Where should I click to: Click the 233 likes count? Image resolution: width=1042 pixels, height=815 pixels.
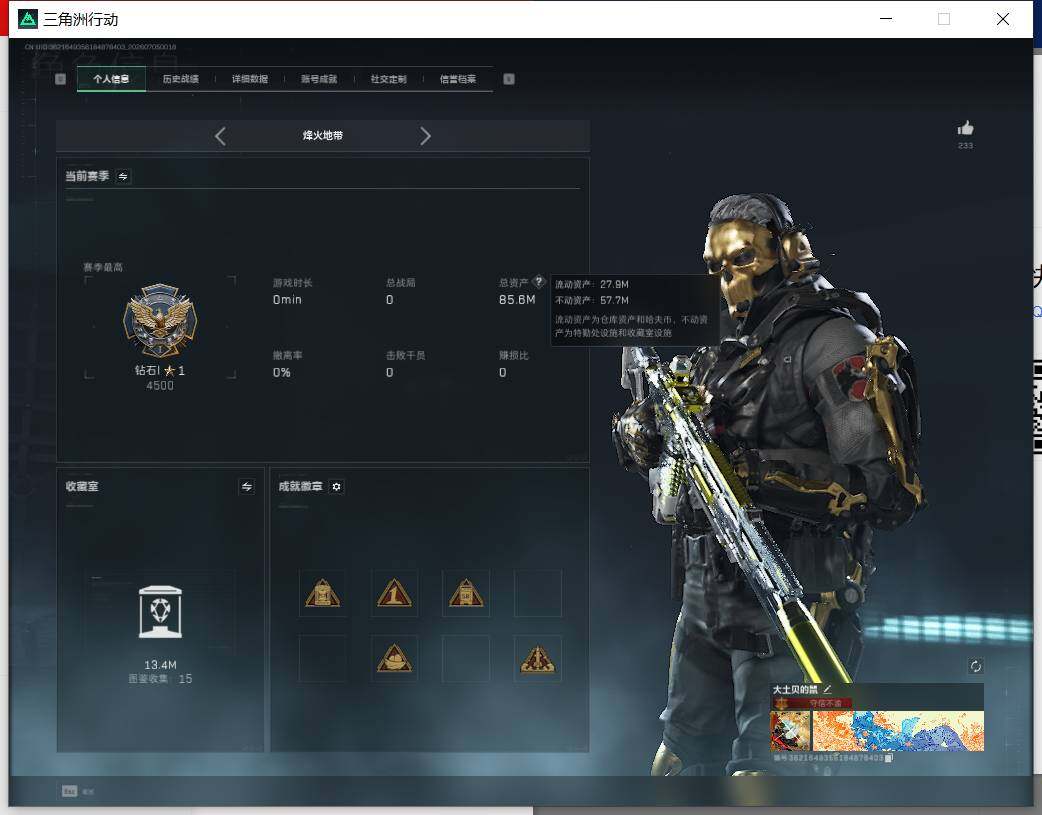(x=965, y=146)
